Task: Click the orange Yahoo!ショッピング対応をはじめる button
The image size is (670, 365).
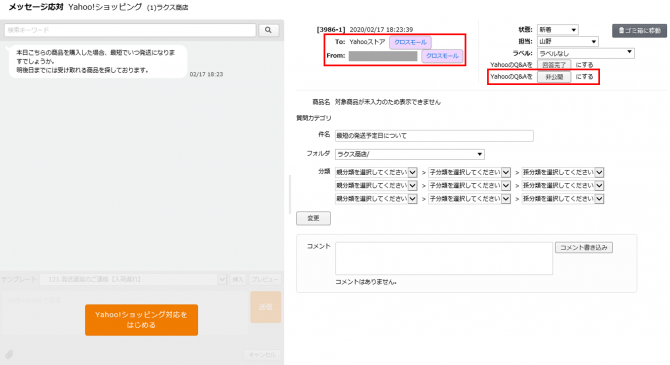Action: pos(141,320)
